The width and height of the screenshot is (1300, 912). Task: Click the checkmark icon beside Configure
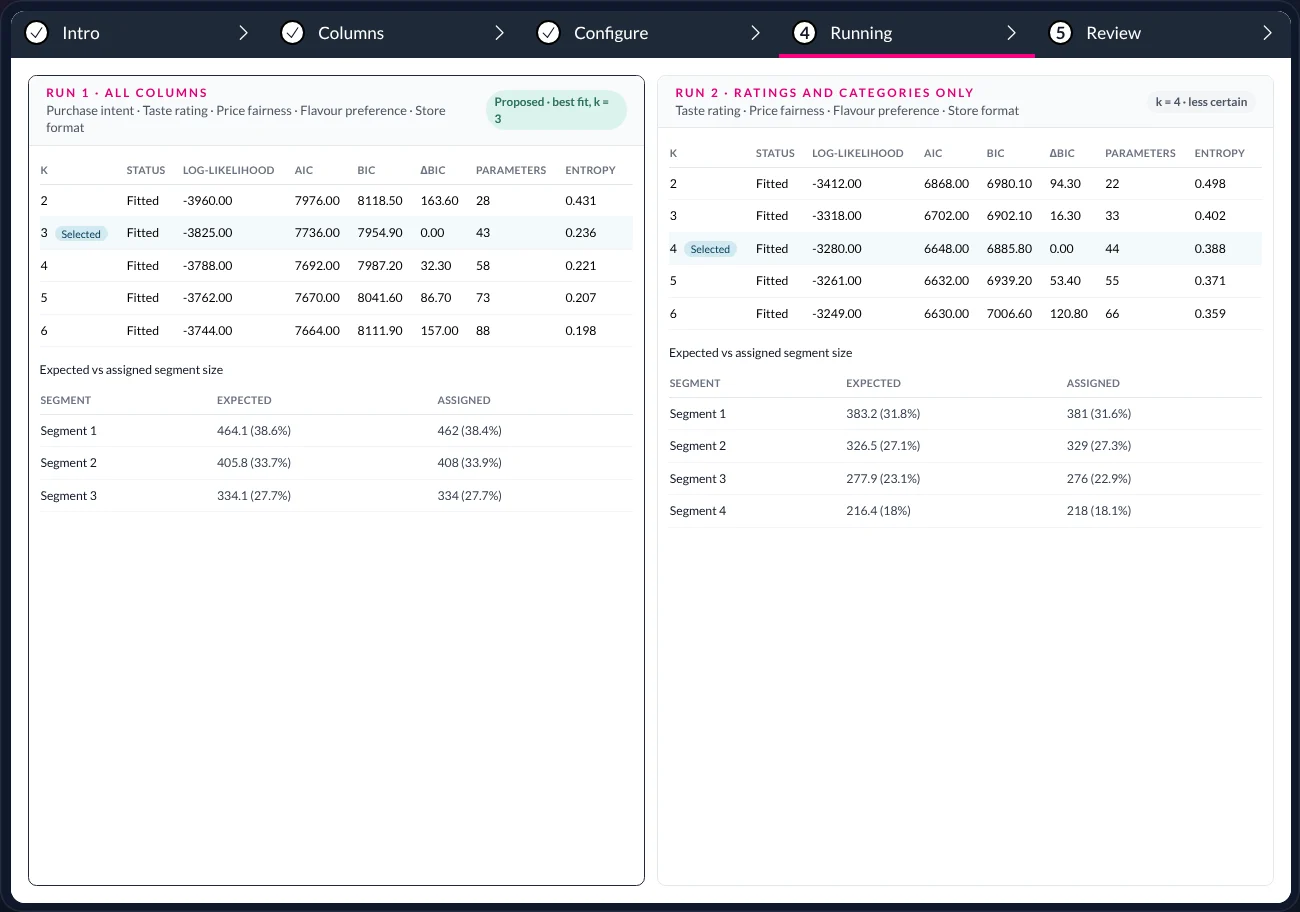point(549,33)
